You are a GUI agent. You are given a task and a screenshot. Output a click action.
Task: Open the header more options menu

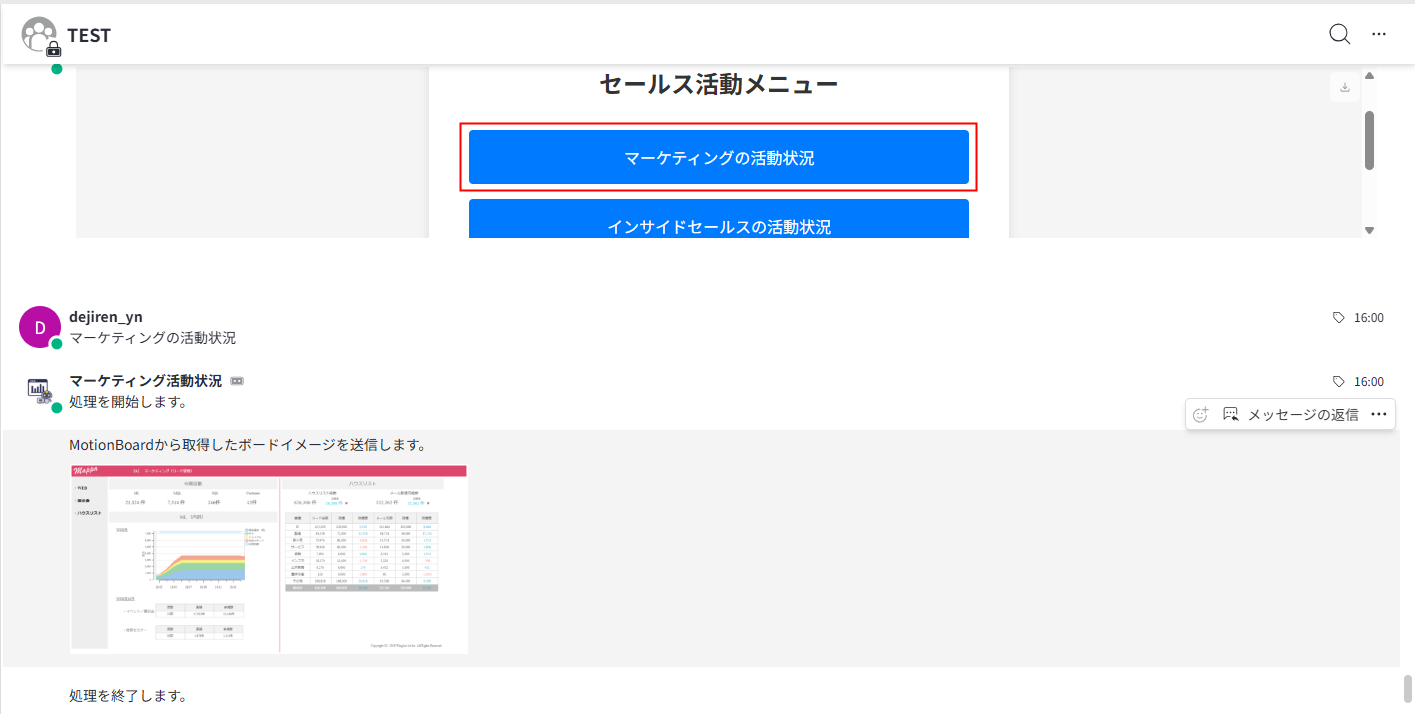pos(1379,34)
